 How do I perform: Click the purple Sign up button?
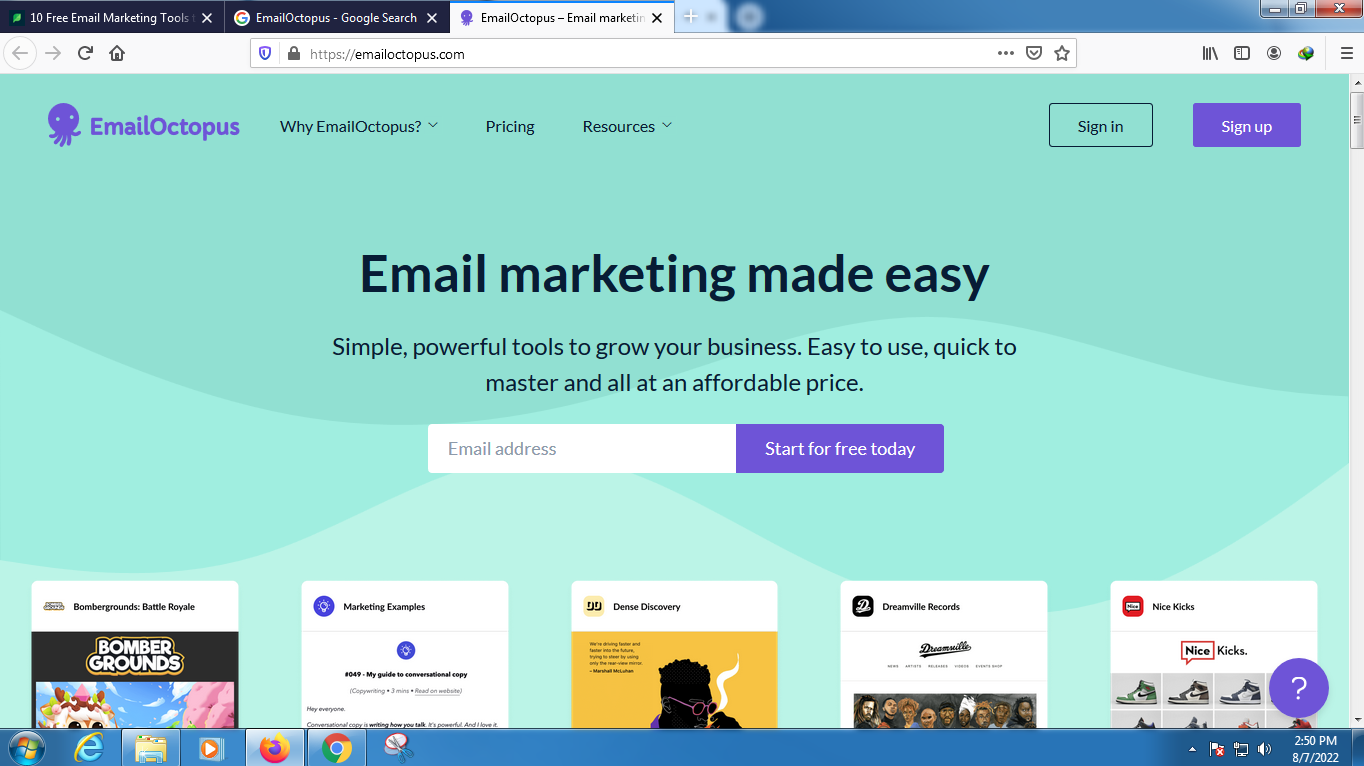coord(1246,125)
